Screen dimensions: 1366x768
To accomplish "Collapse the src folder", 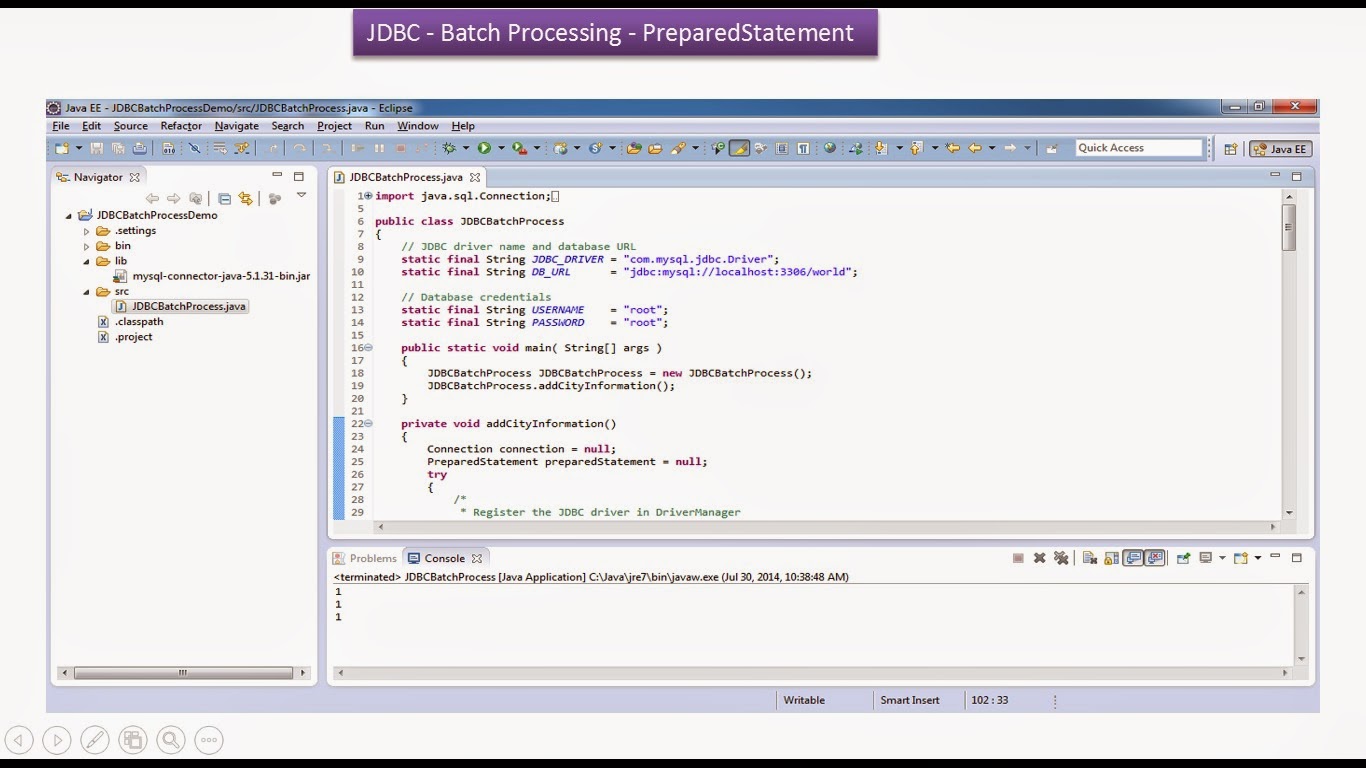I will tap(86, 292).
